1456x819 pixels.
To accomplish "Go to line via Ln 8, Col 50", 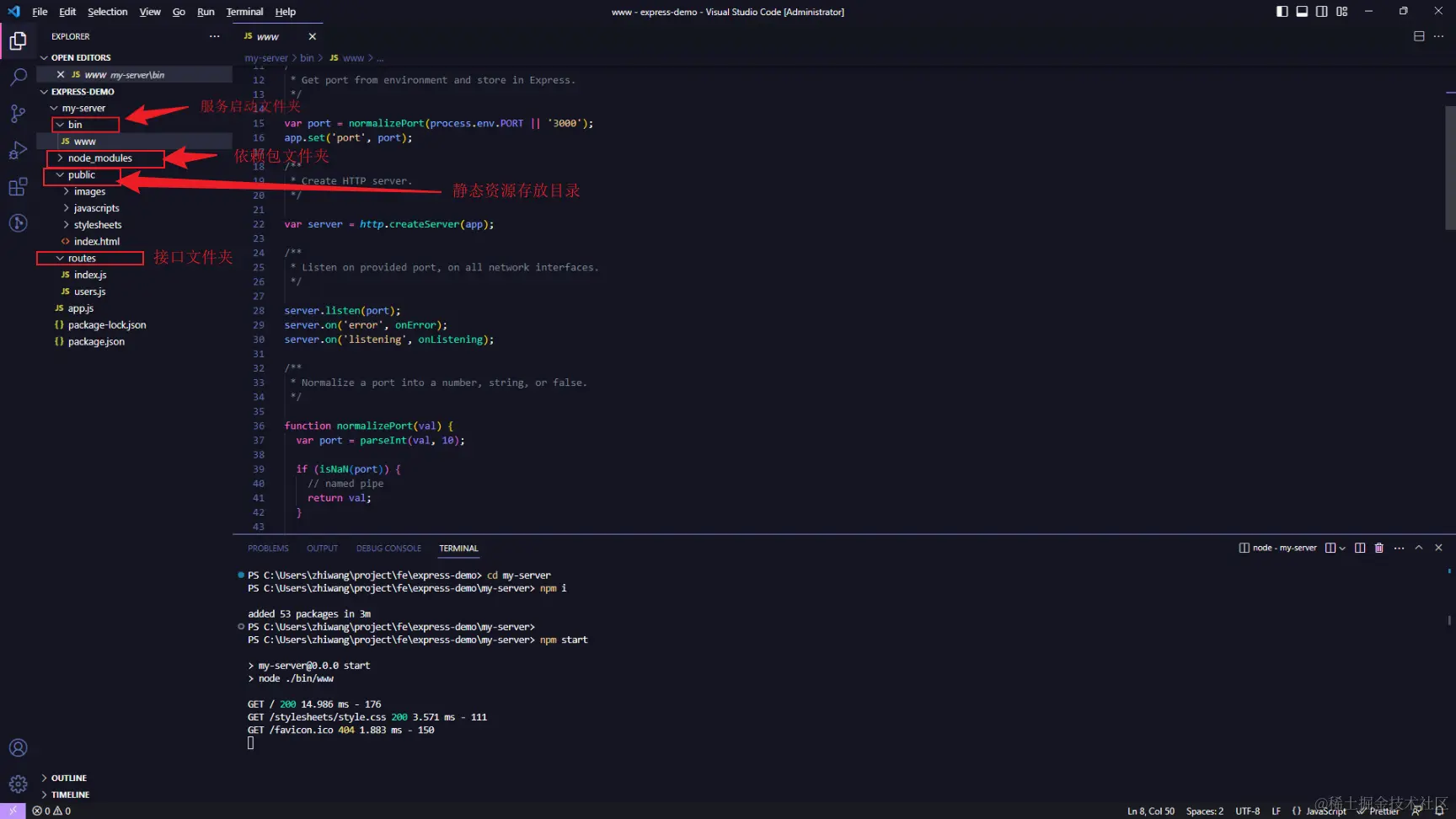I will (1151, 811).
